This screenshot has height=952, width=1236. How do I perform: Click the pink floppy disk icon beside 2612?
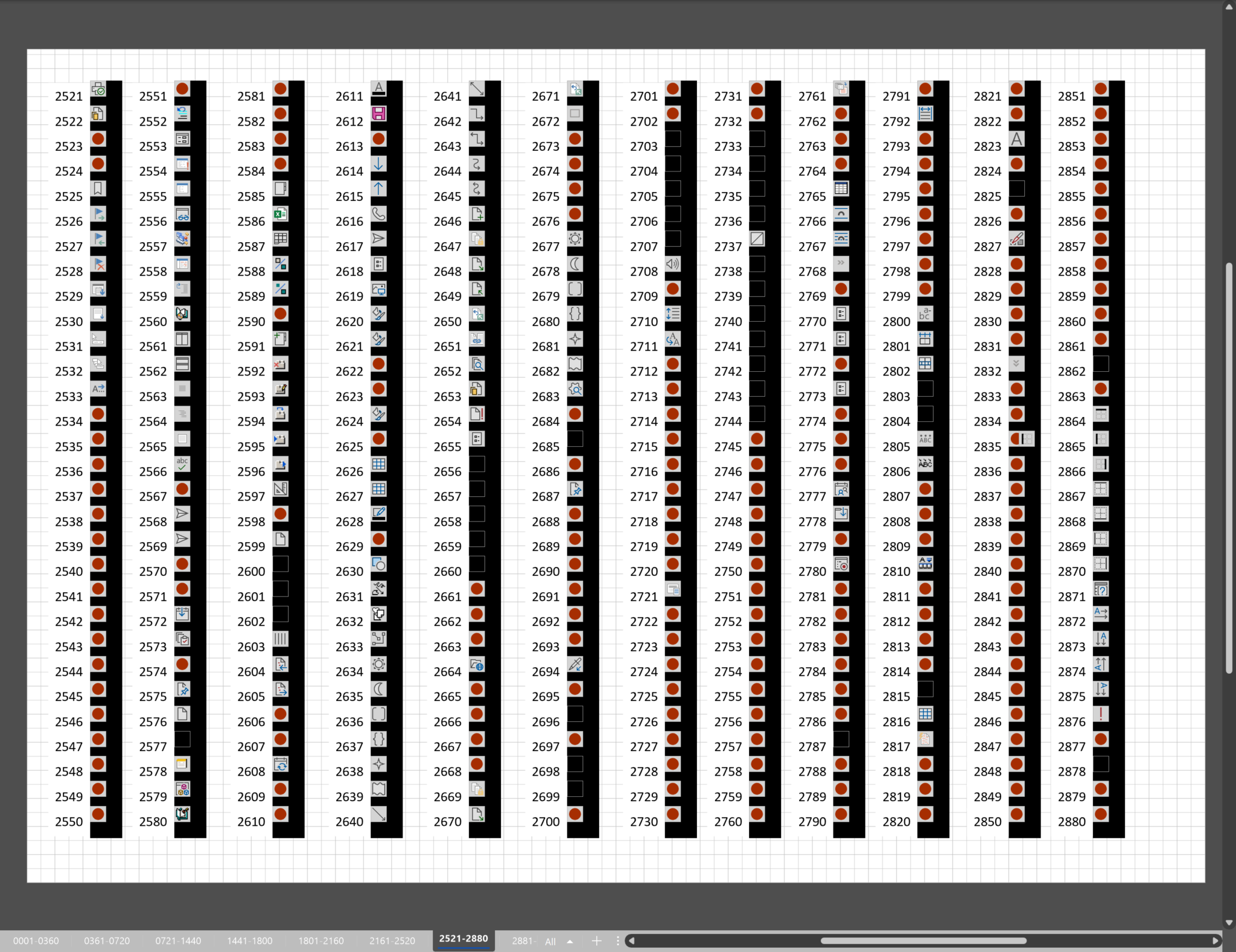[378, 113]
